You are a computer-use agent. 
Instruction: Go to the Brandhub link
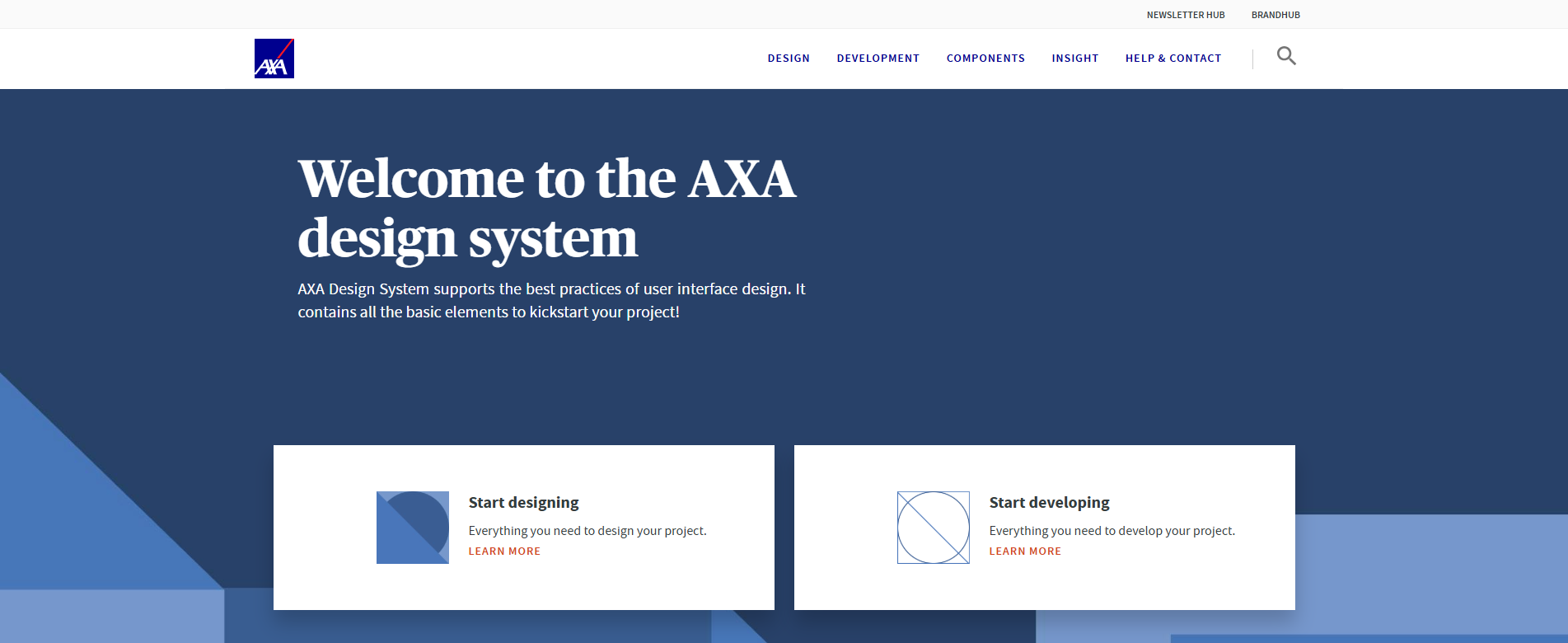tap(1275, 15)
